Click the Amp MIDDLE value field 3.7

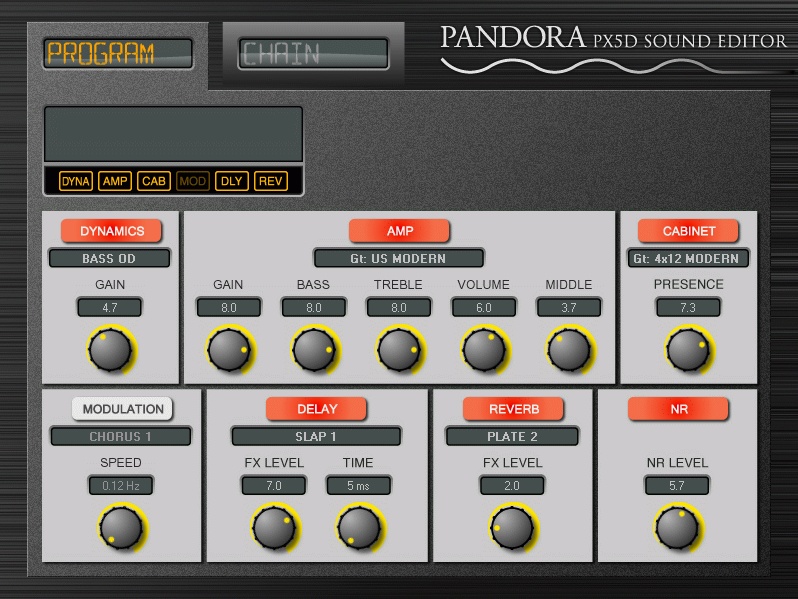(569, 307)
